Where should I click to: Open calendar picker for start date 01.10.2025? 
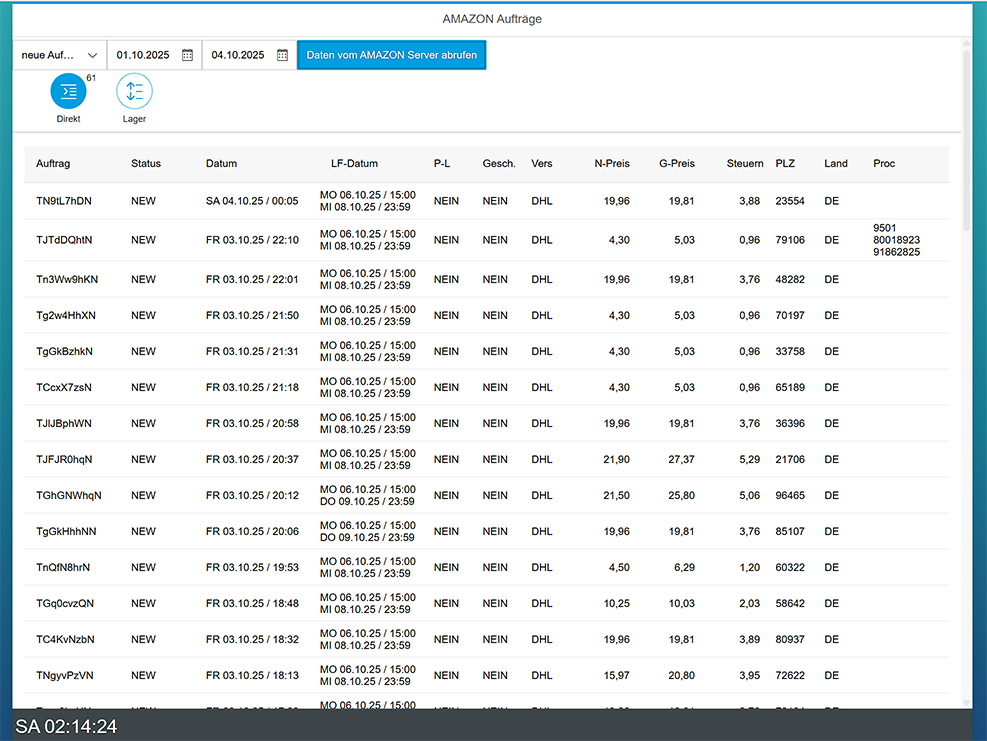click(x=187, y=55)
